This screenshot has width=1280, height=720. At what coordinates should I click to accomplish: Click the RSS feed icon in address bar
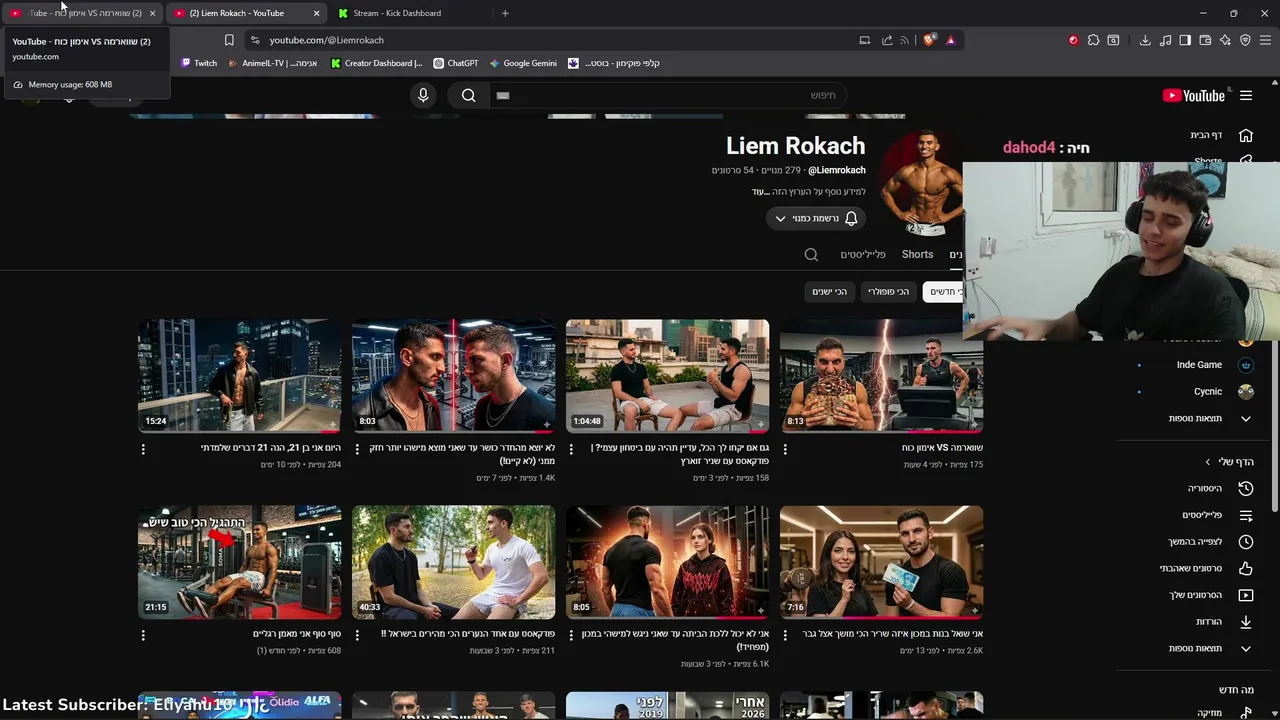905,40
